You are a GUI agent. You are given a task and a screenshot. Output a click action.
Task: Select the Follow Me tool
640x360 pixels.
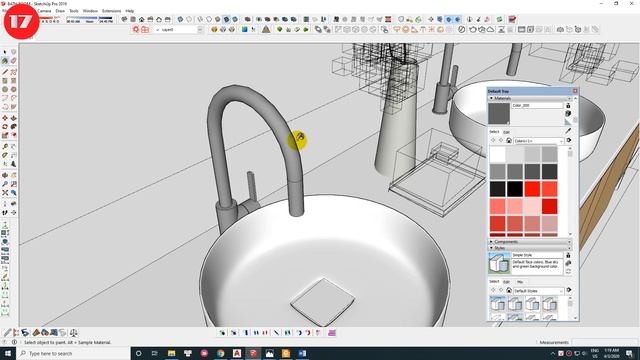[x=13, y=127]
